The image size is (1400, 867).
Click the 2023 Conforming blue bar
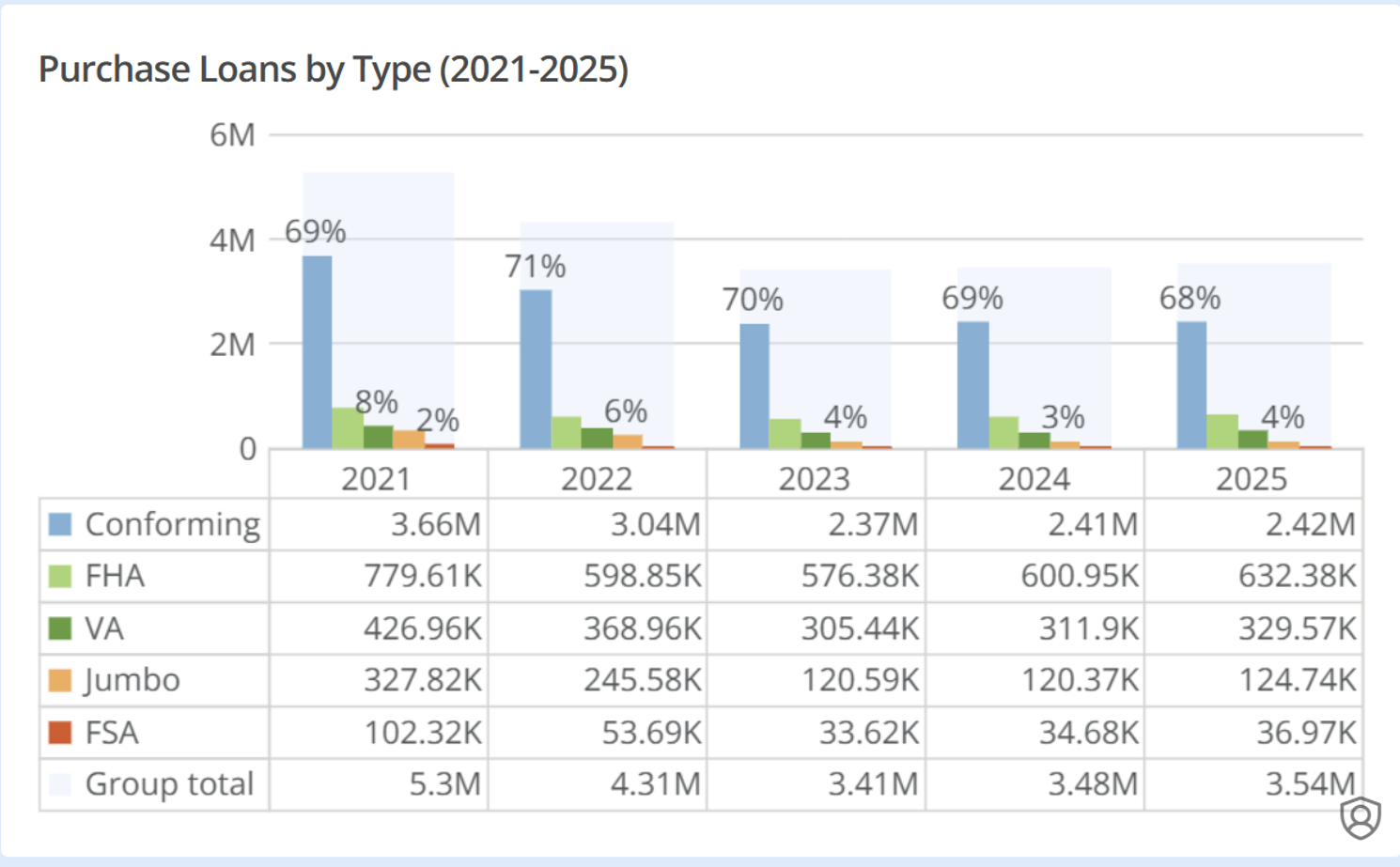point(754,386)
